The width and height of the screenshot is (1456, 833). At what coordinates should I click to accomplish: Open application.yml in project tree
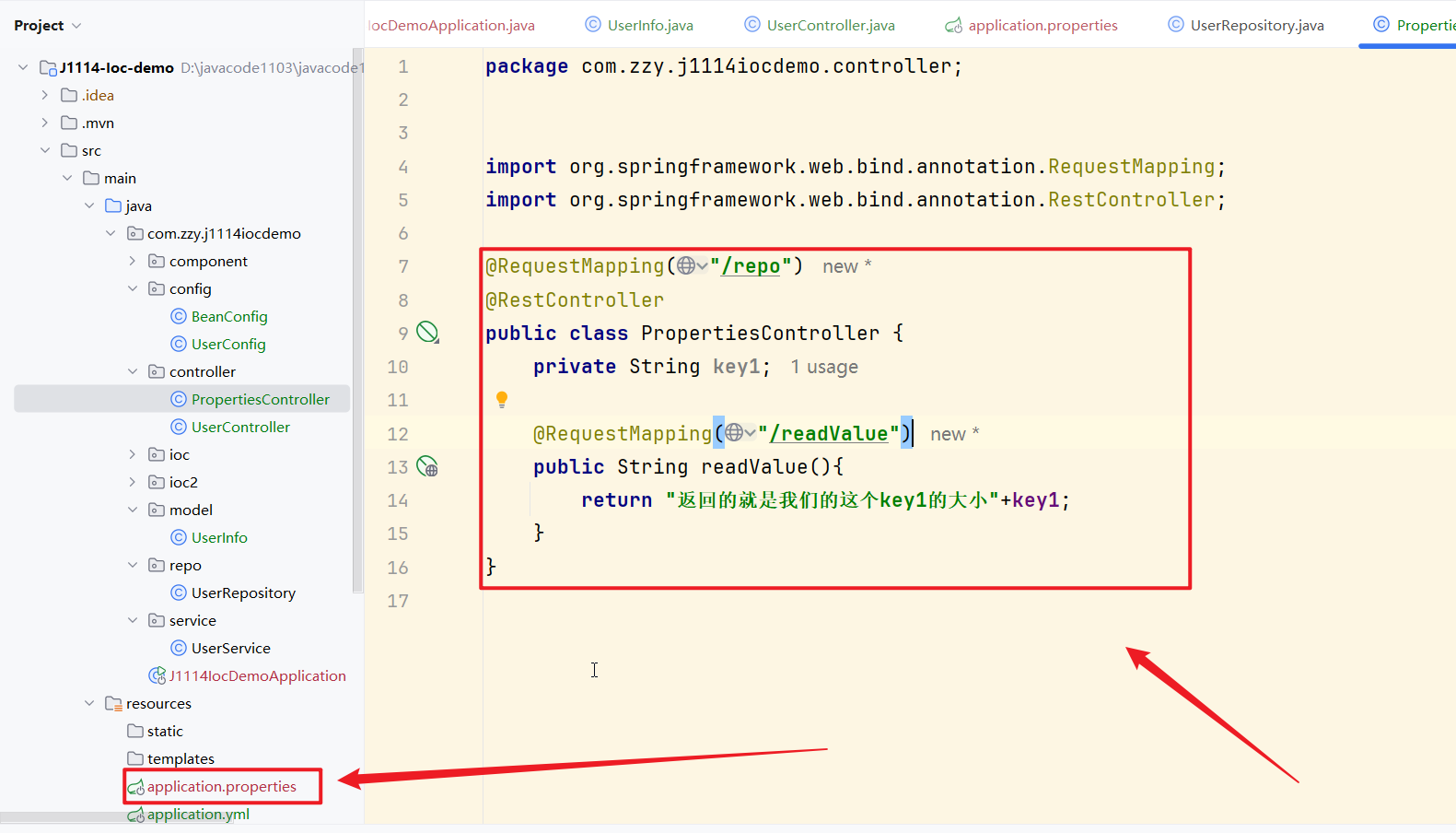pyautogui.click(x=198, y=815)
